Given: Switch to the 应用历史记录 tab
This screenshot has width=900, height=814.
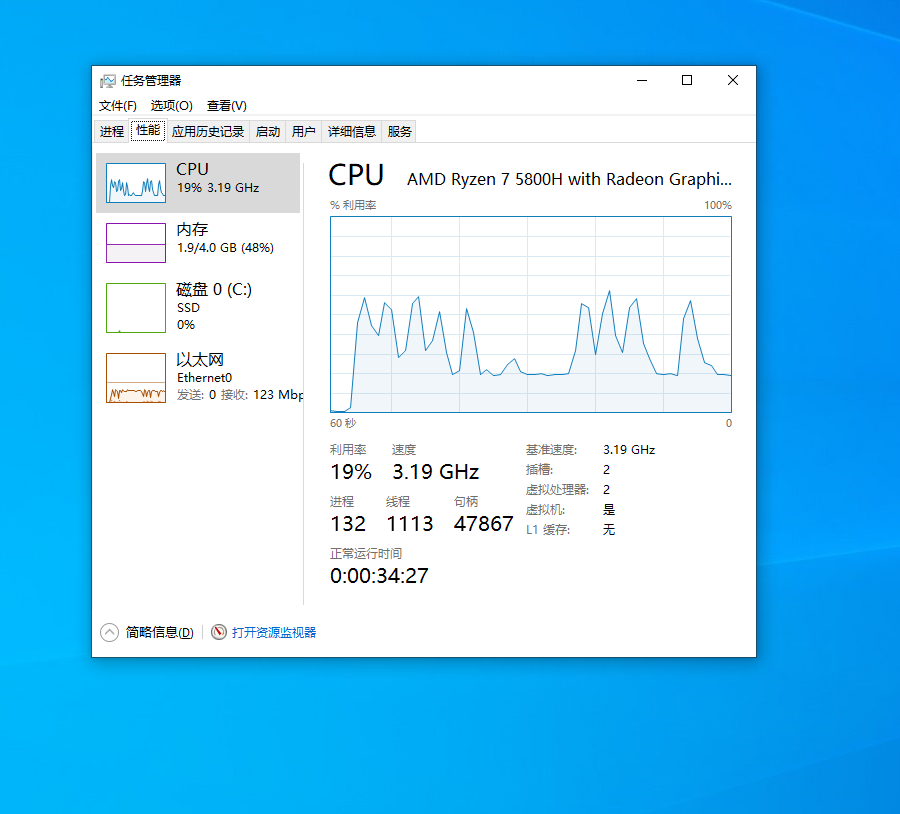Looking at the screenshot, I should (208, 131).
